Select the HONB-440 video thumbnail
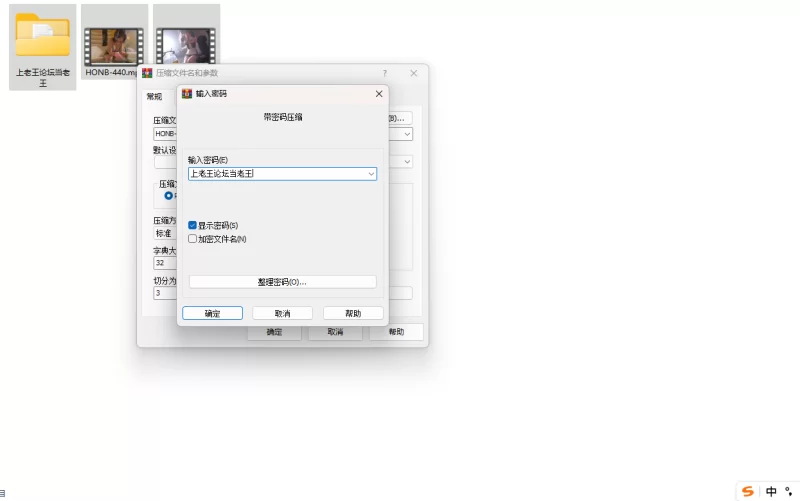This screenshot has height=501, width=800. coord(114,47)
